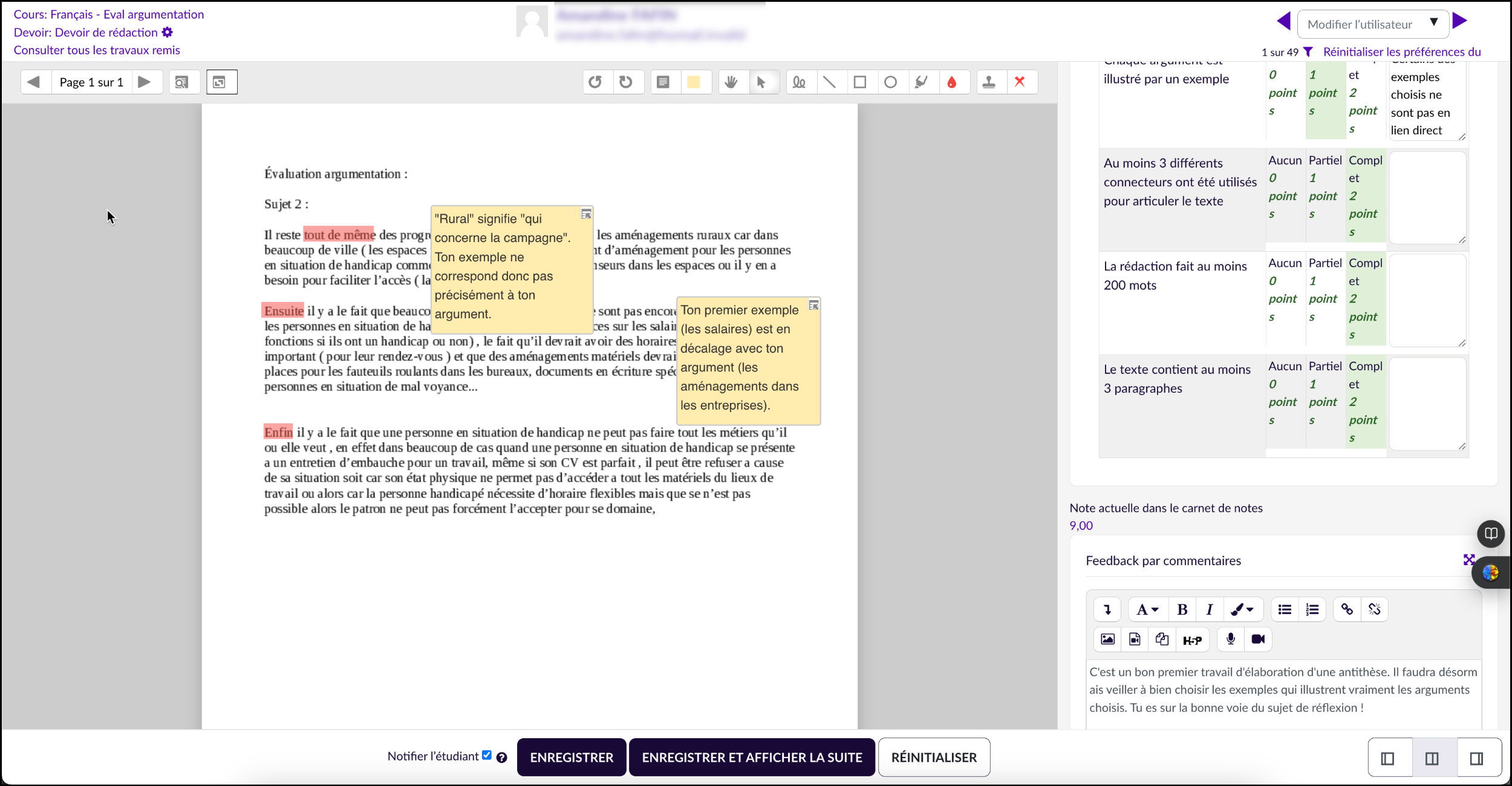Select the rectangle drawing tool
1512x786 pixels.
[x=859, y=82]
